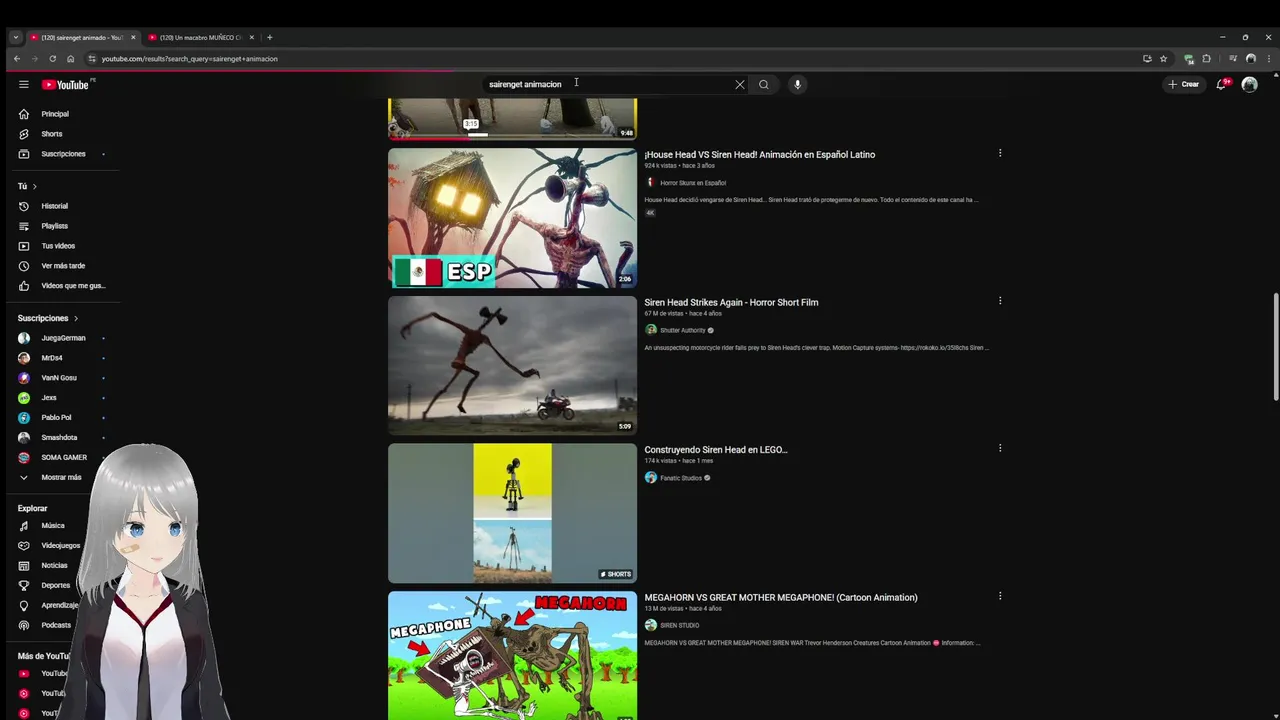Click Construyendo Siren Head en LEGO title

pos(716,450)
